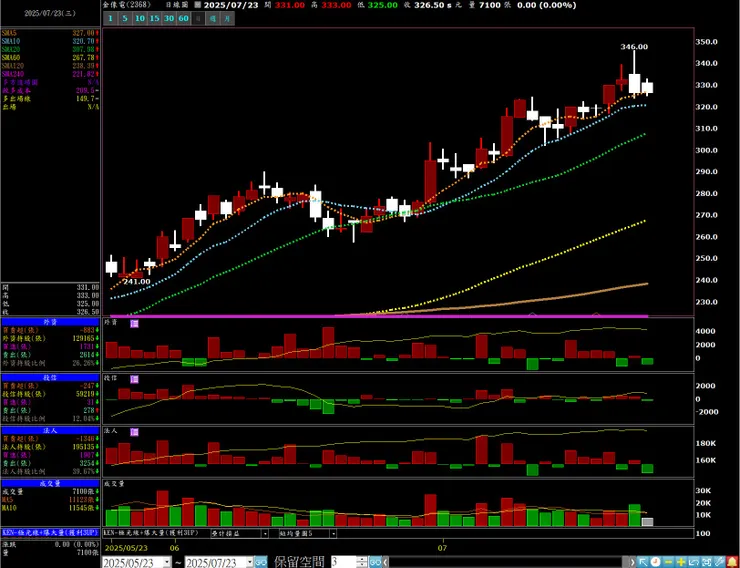Click the SMA20 indicator row
Viewport: 740px width, 568px height.
coord(50,50)
